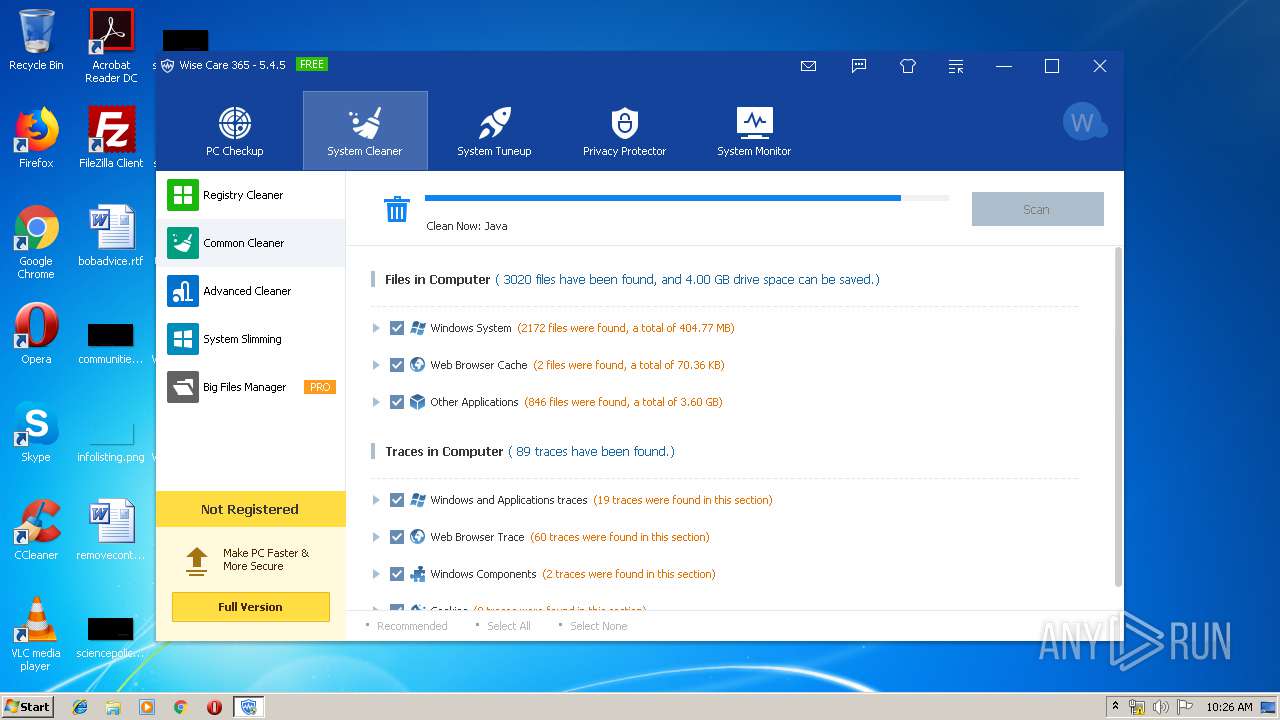This screenshot has width=1280, height=720.
Task: Uncheck Windows and Applications traces checkbox
Action: (x=397, y=500)
